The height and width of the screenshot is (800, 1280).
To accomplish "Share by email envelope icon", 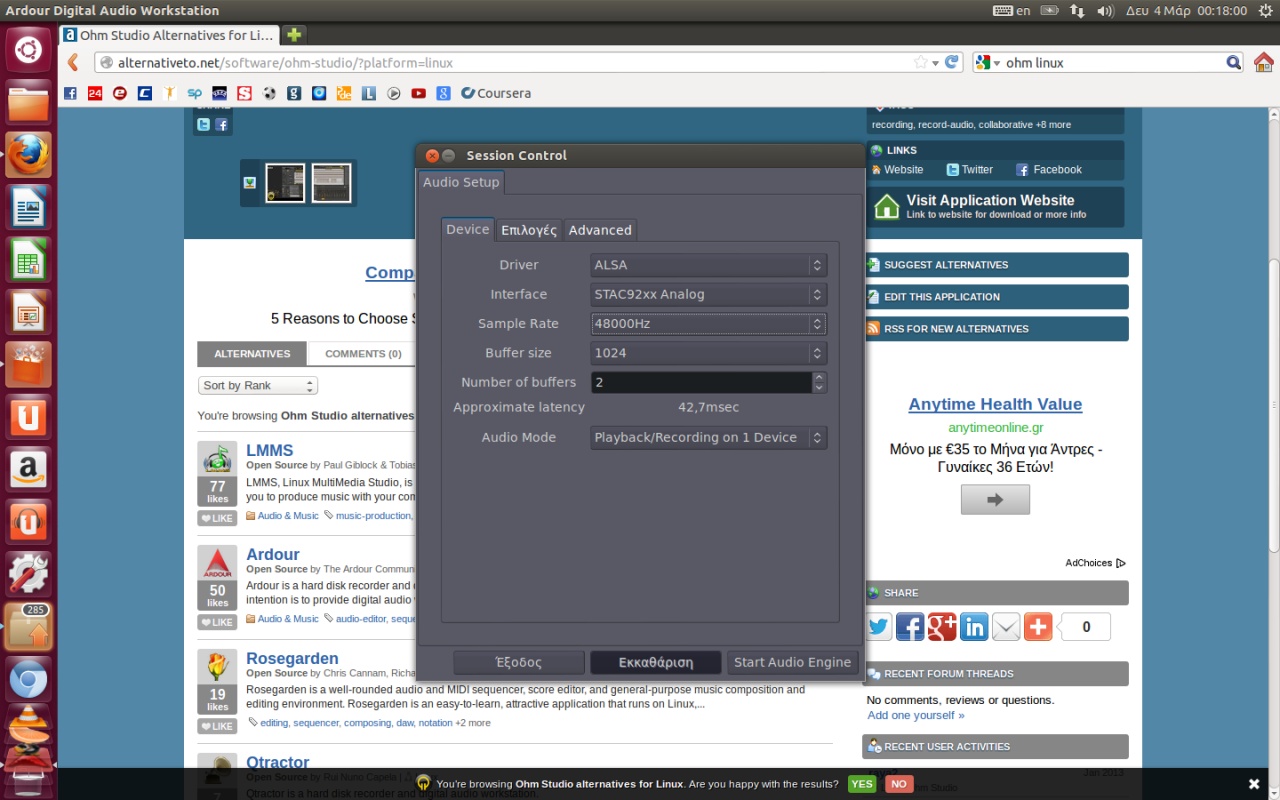I will tap(1006, 627).
